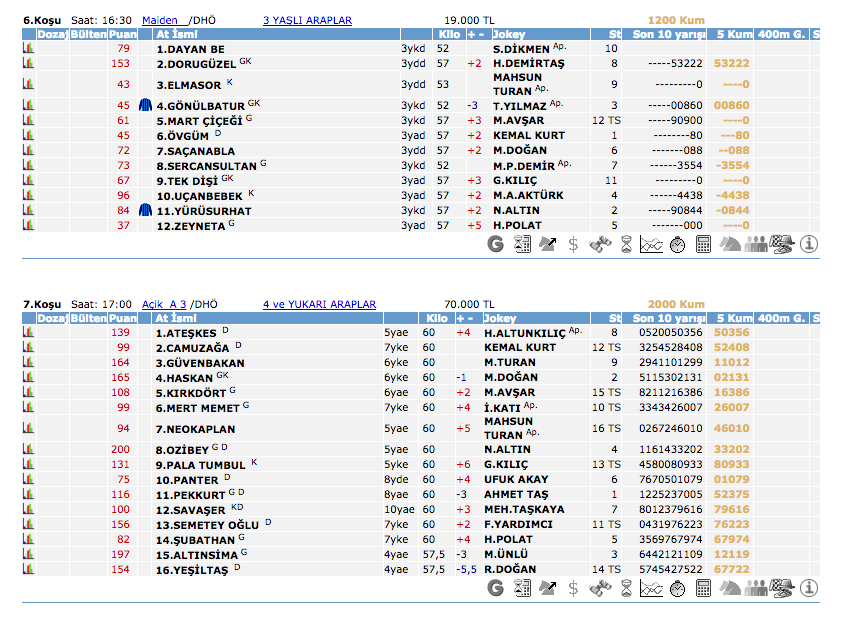Open bar chart icon beside 1.ATEŞKES
Viewport: 843px width, 622px height.
[x=28, y=332]
